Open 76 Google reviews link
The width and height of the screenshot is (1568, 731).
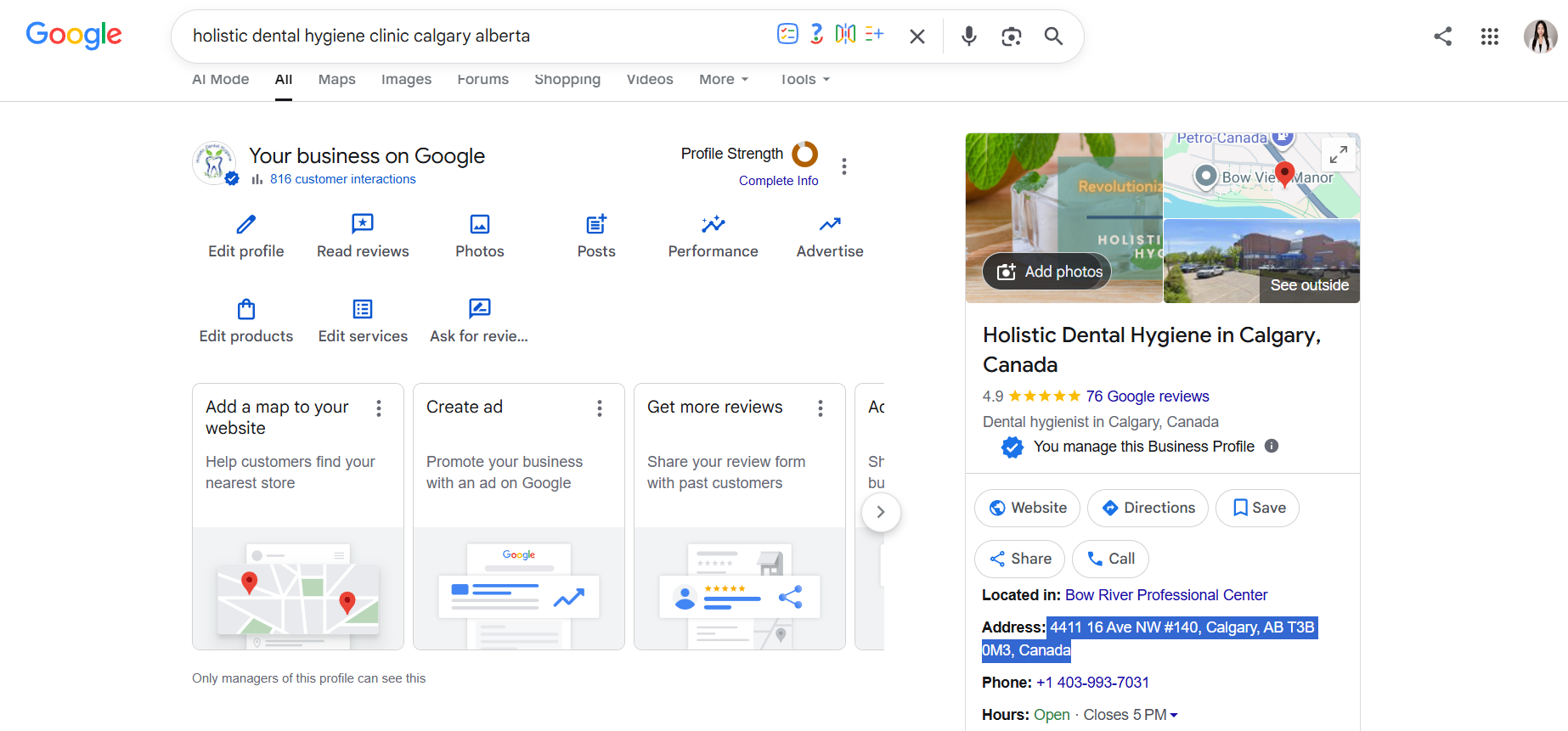point(1147,396)
